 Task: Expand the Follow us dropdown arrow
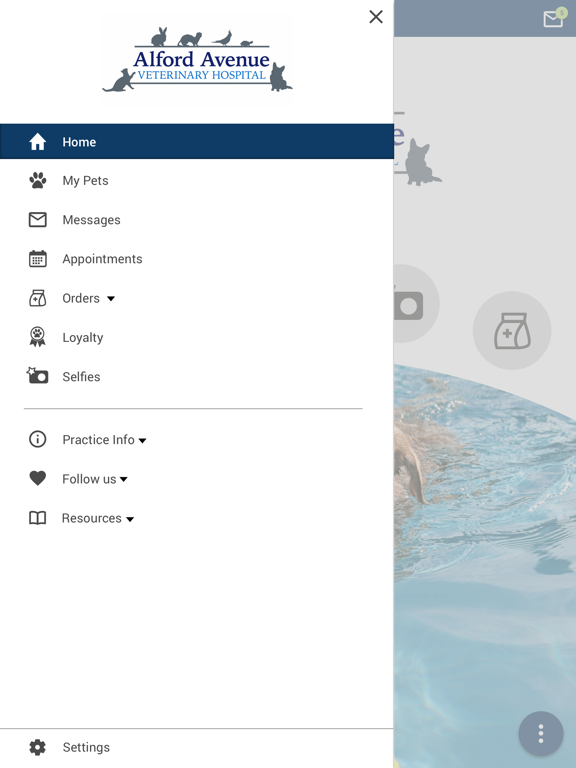[x=124, y=480]
